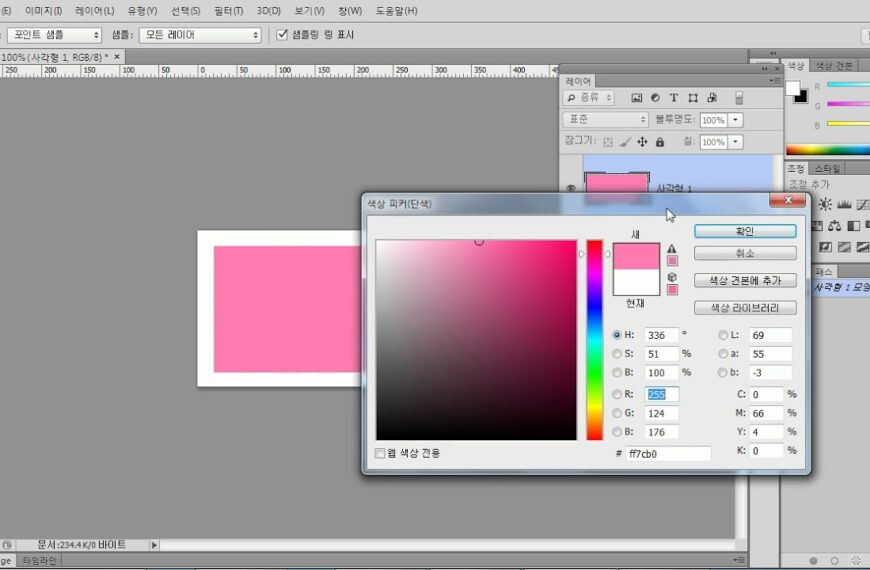Click 색상 견본에 추가 button
Viewport: 870px width, 570px height.
745,280
